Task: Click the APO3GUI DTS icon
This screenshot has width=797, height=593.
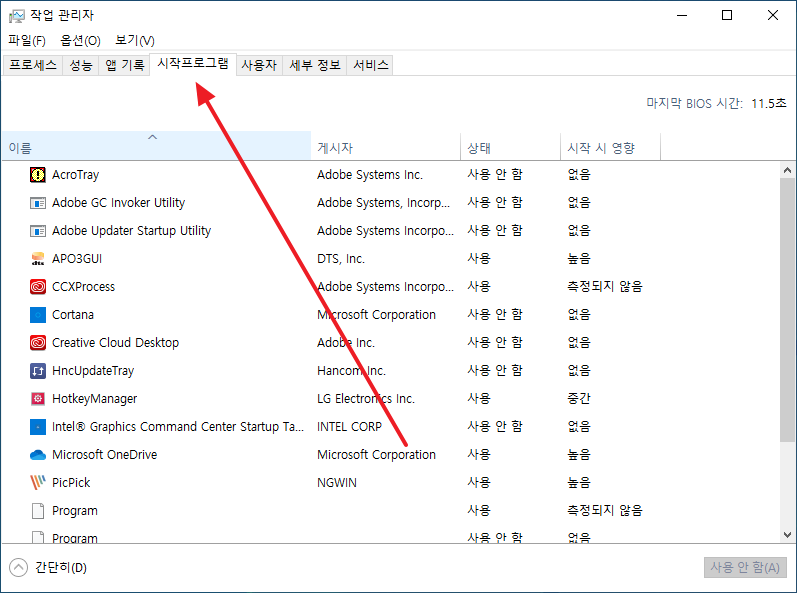Action: [38, 259]
